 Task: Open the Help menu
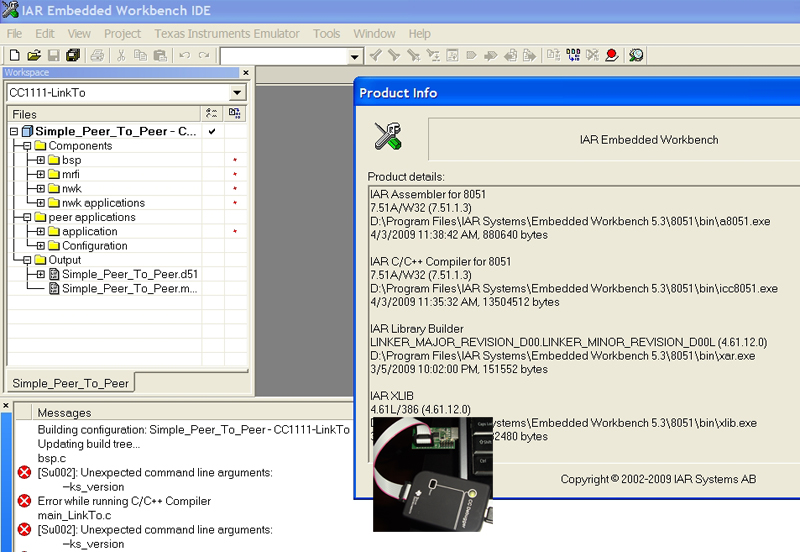pos(419,34)
